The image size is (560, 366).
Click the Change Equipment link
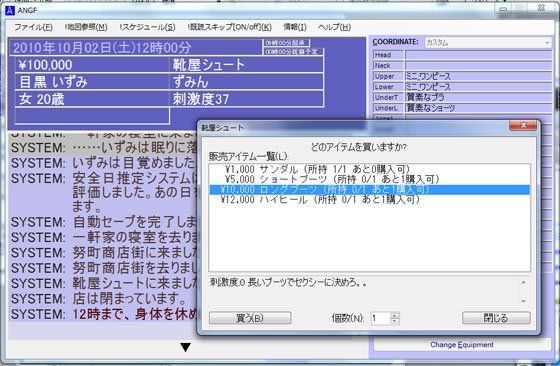pos(462,345)
